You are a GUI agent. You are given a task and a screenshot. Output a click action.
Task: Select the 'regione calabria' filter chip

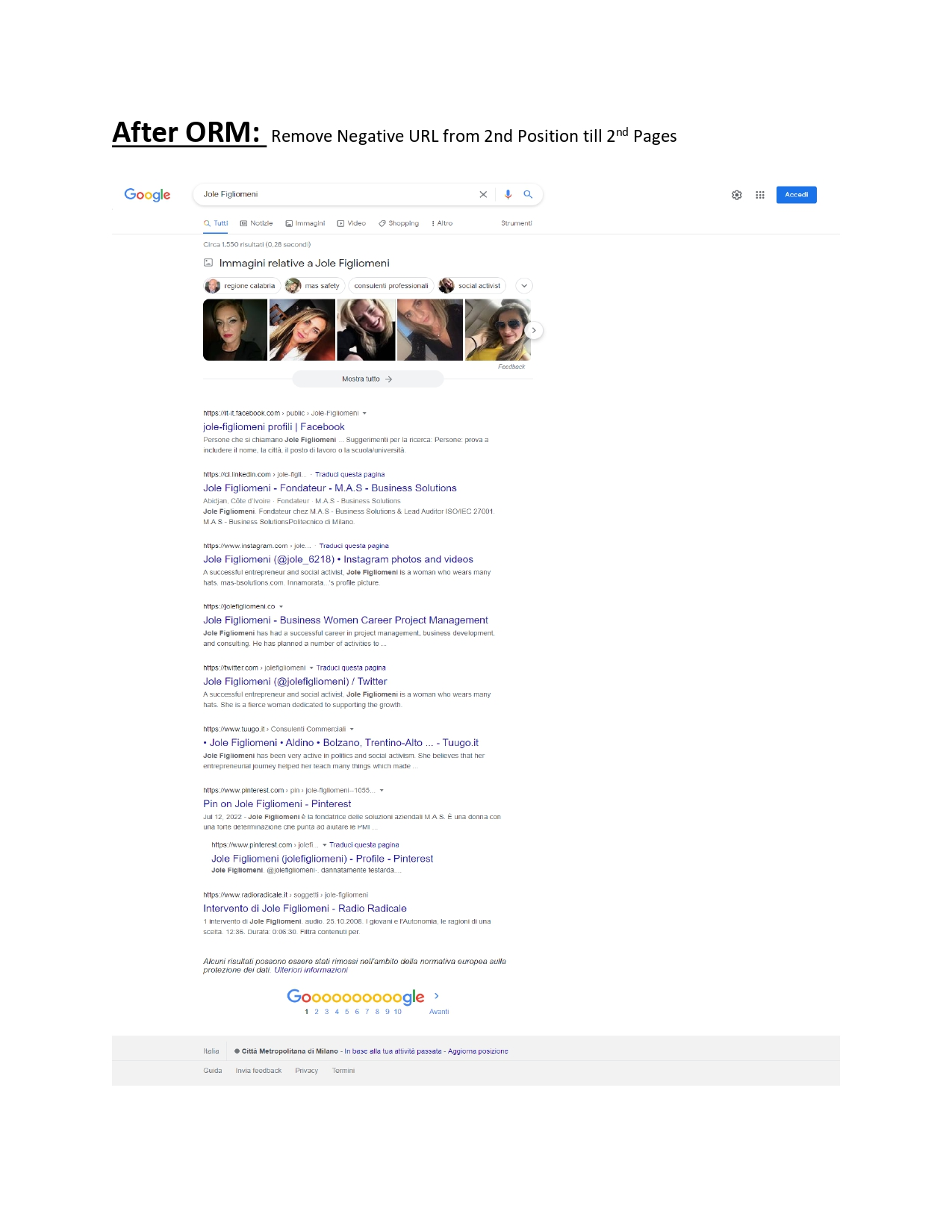pos(241,286)
